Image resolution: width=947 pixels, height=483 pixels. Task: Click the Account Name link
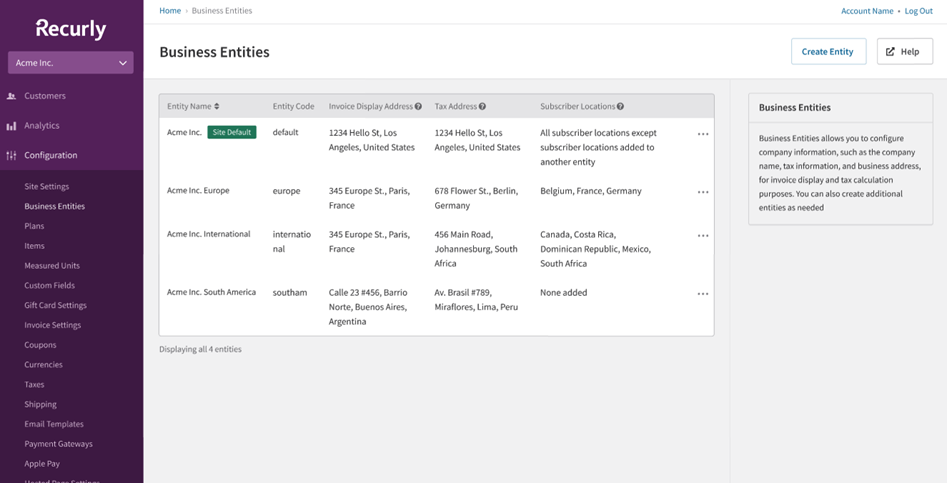pos(867,11)
